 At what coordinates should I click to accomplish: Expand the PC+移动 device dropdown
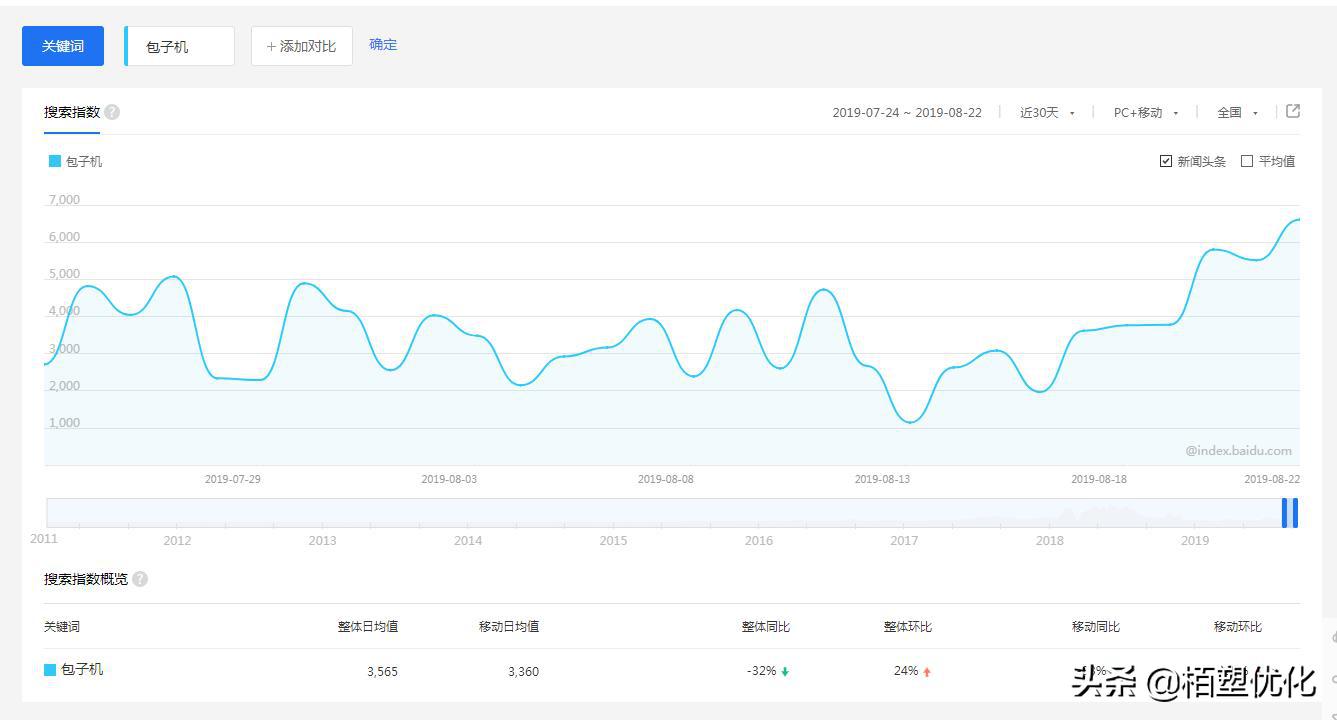tap(1146, 113)
